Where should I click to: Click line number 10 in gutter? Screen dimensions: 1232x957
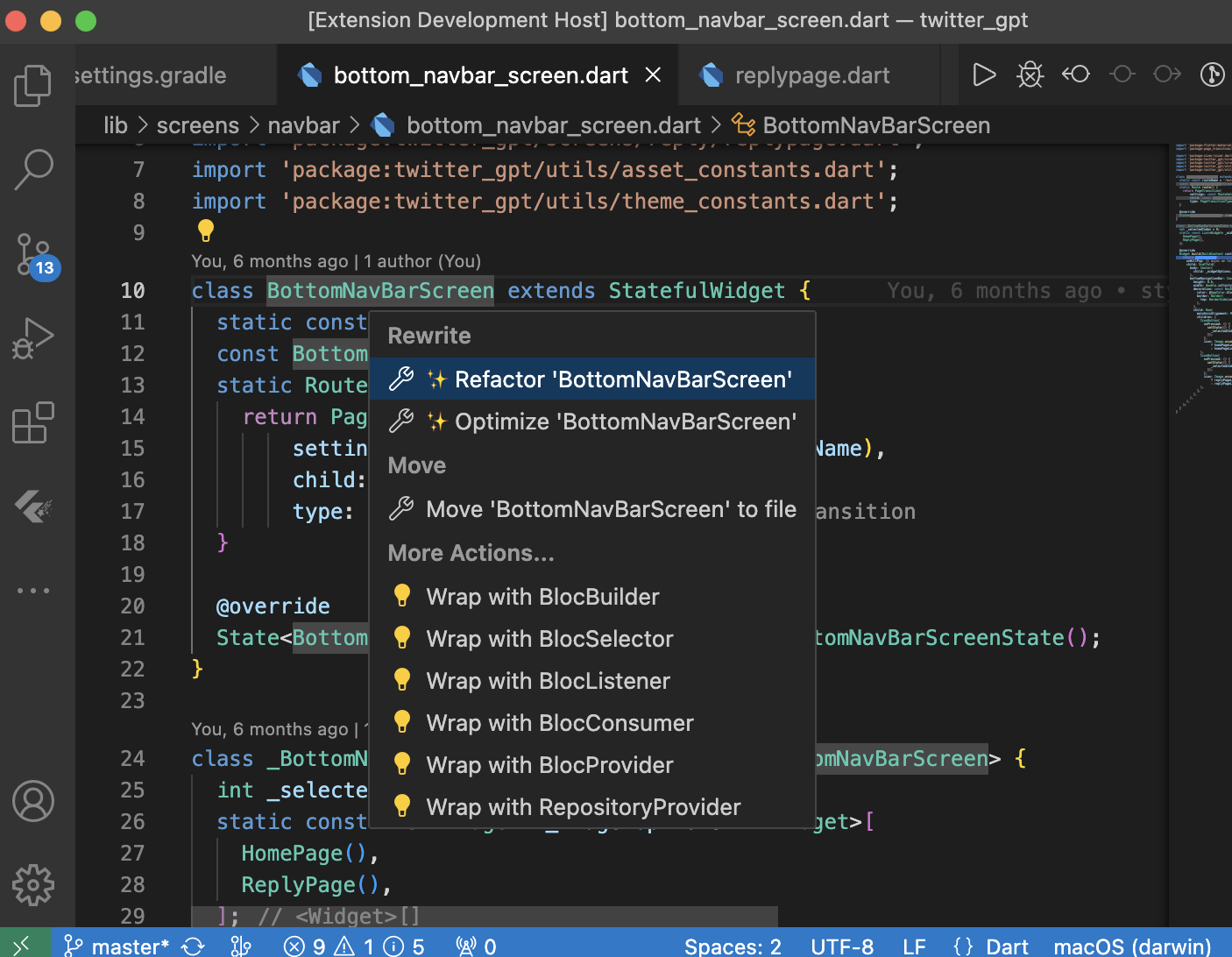click(x=133, y=291)
